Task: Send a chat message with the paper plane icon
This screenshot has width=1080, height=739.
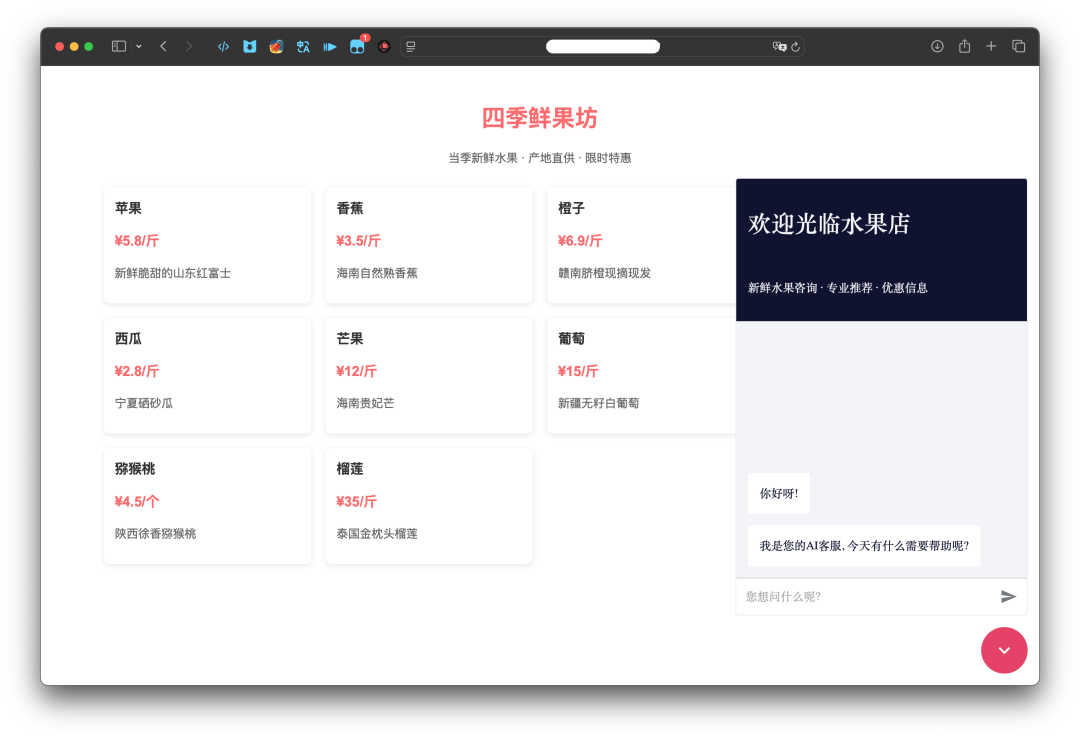Action: pyautogui.click(x=1009, y=597)
